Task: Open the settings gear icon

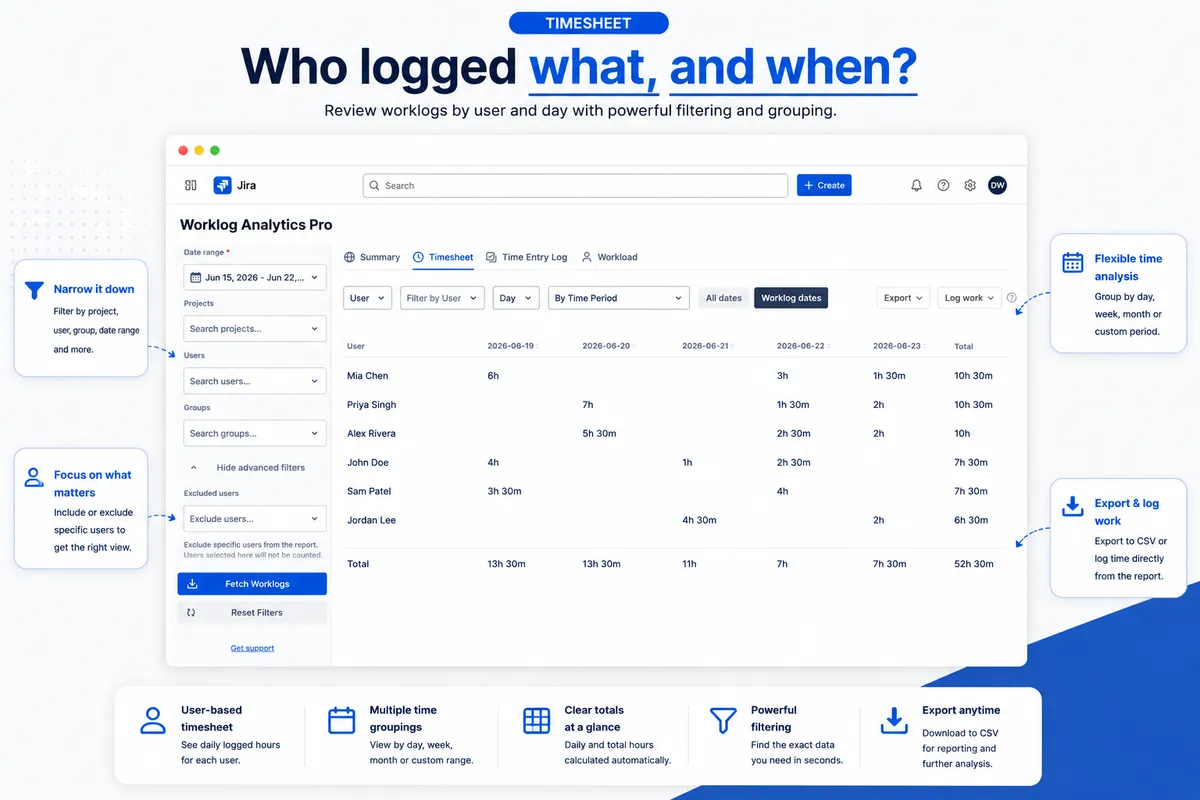Action: point(970,185)
